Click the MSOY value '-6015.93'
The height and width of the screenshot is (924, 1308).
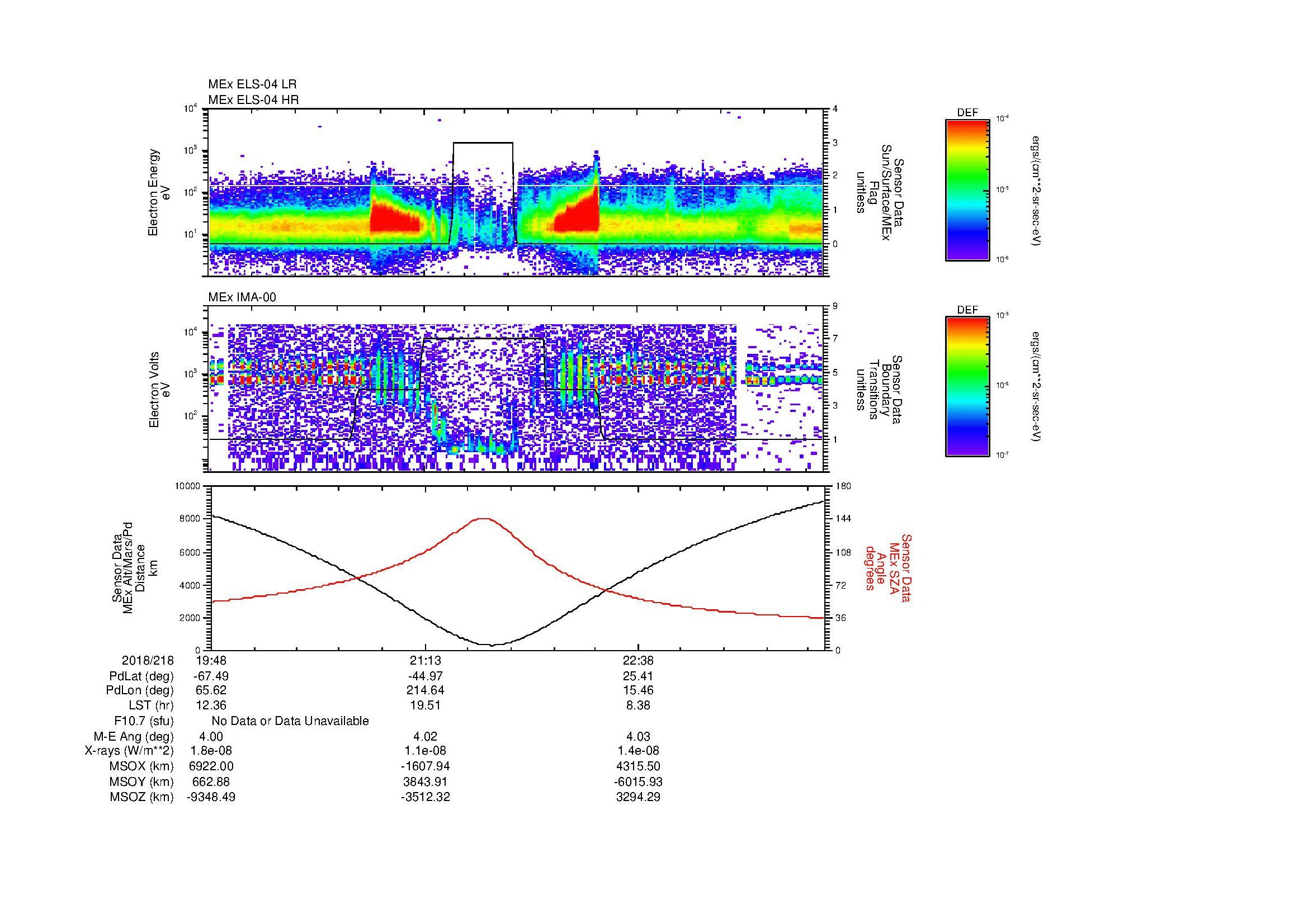639,782
